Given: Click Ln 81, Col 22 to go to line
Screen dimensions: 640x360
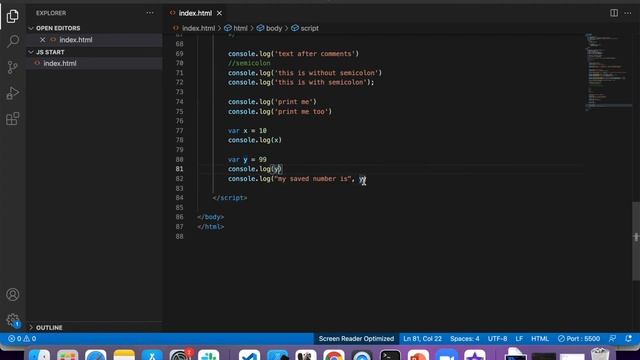Looking at the screenshot, I should coord(422,339).
